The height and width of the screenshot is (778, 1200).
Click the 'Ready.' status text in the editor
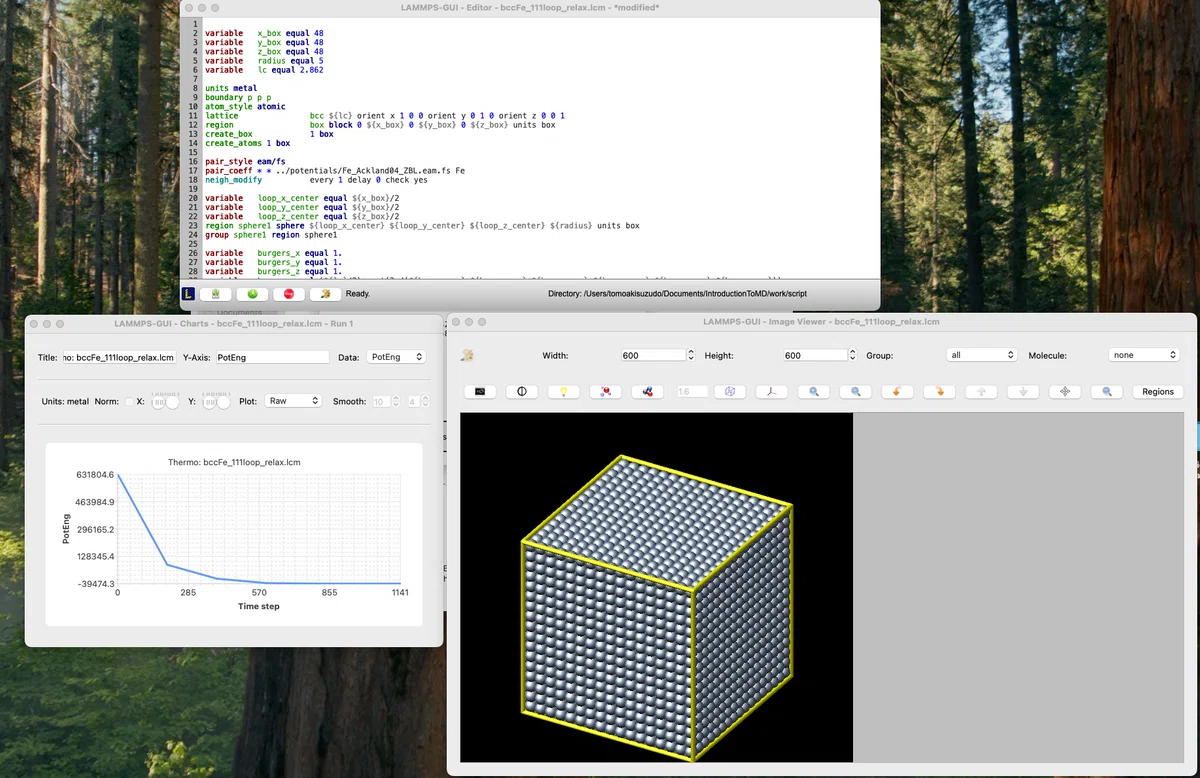coord(358,294)
